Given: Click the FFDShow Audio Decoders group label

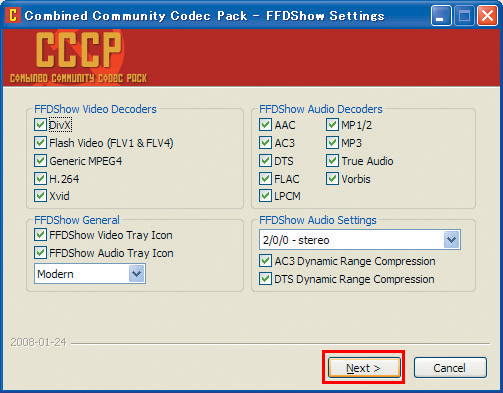Looking at the screenshot, I should [x=321, y=109].
